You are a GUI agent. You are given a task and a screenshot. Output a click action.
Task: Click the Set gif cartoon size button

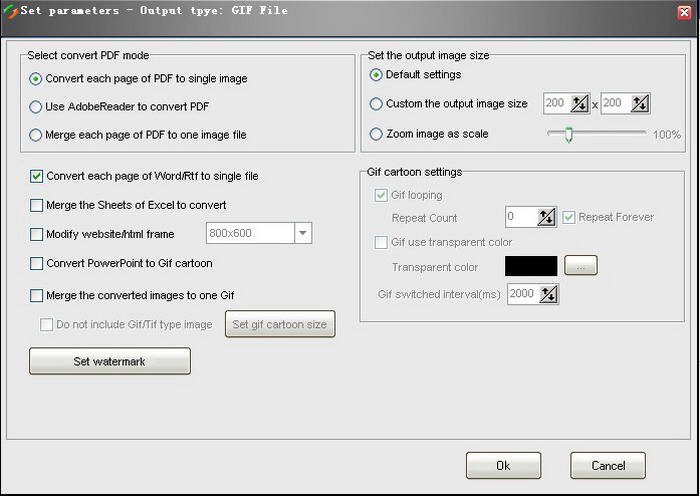coord(280,324)
